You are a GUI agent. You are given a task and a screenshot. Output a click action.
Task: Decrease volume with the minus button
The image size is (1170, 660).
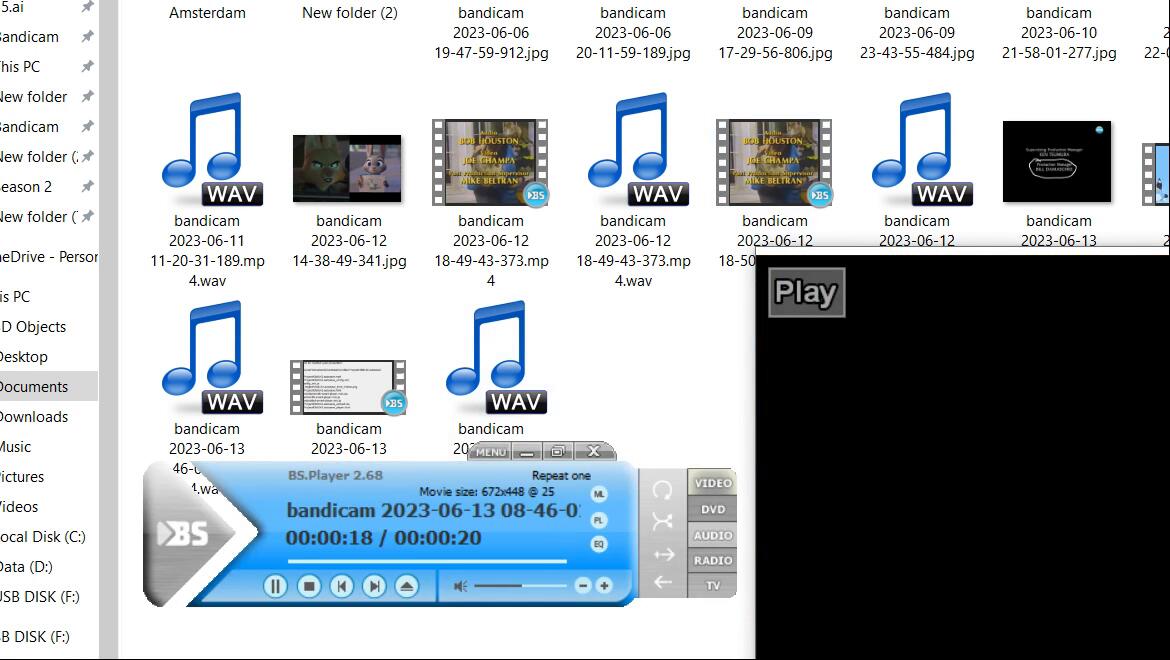583,586
